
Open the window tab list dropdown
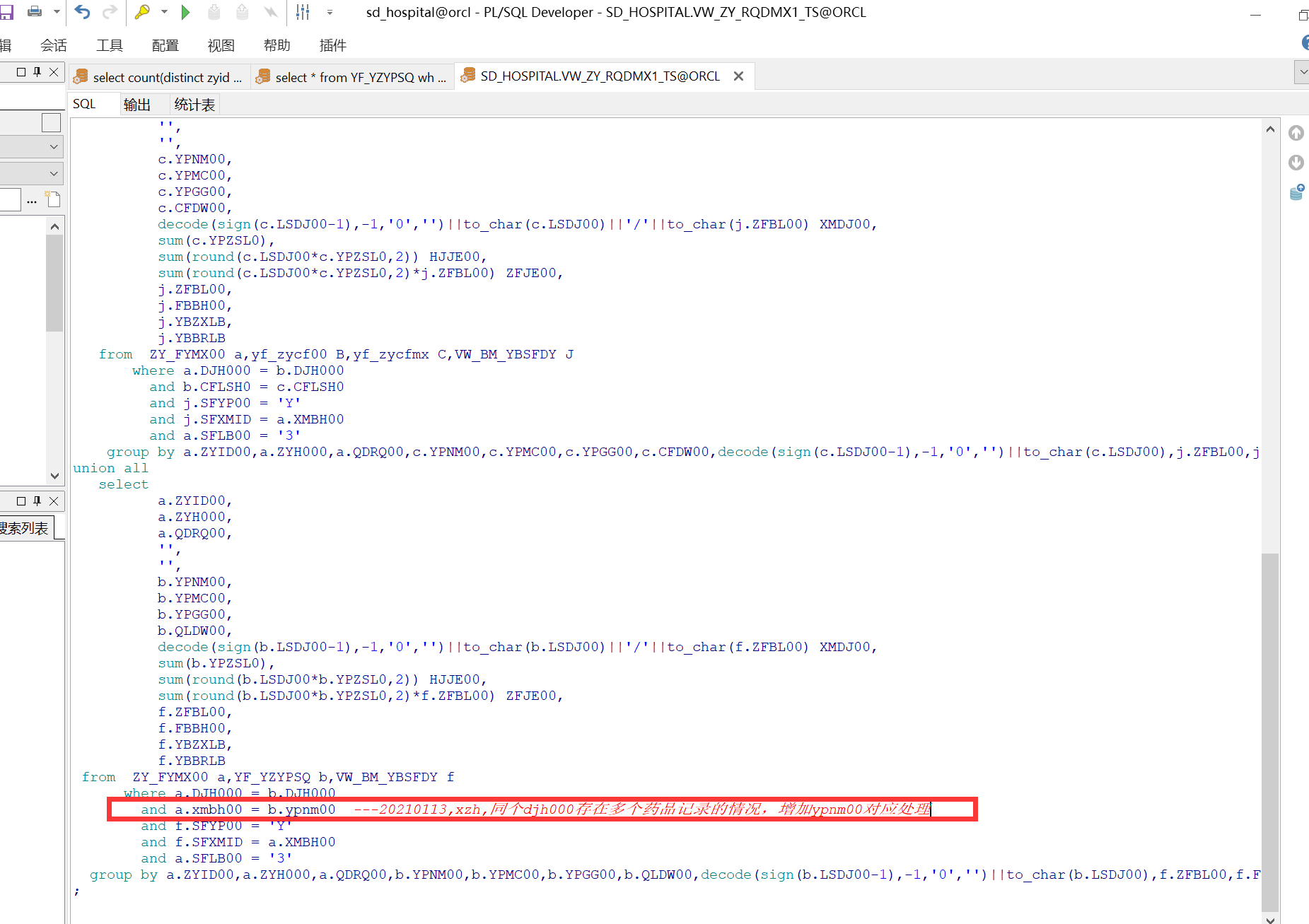[1302, 72]
